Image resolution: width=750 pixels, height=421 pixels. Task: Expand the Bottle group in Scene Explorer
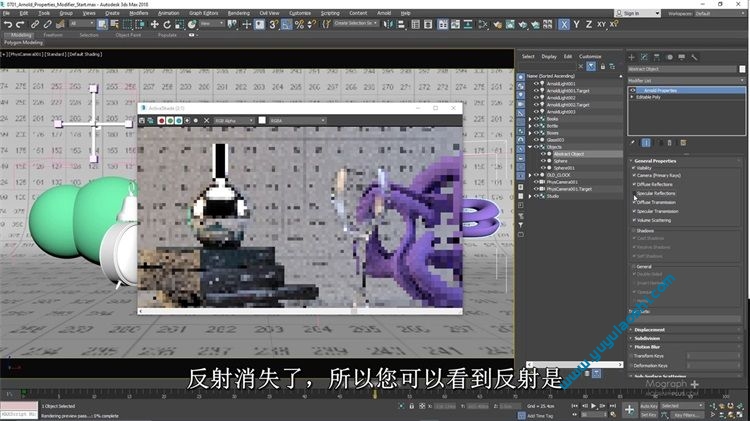point(530,126)
